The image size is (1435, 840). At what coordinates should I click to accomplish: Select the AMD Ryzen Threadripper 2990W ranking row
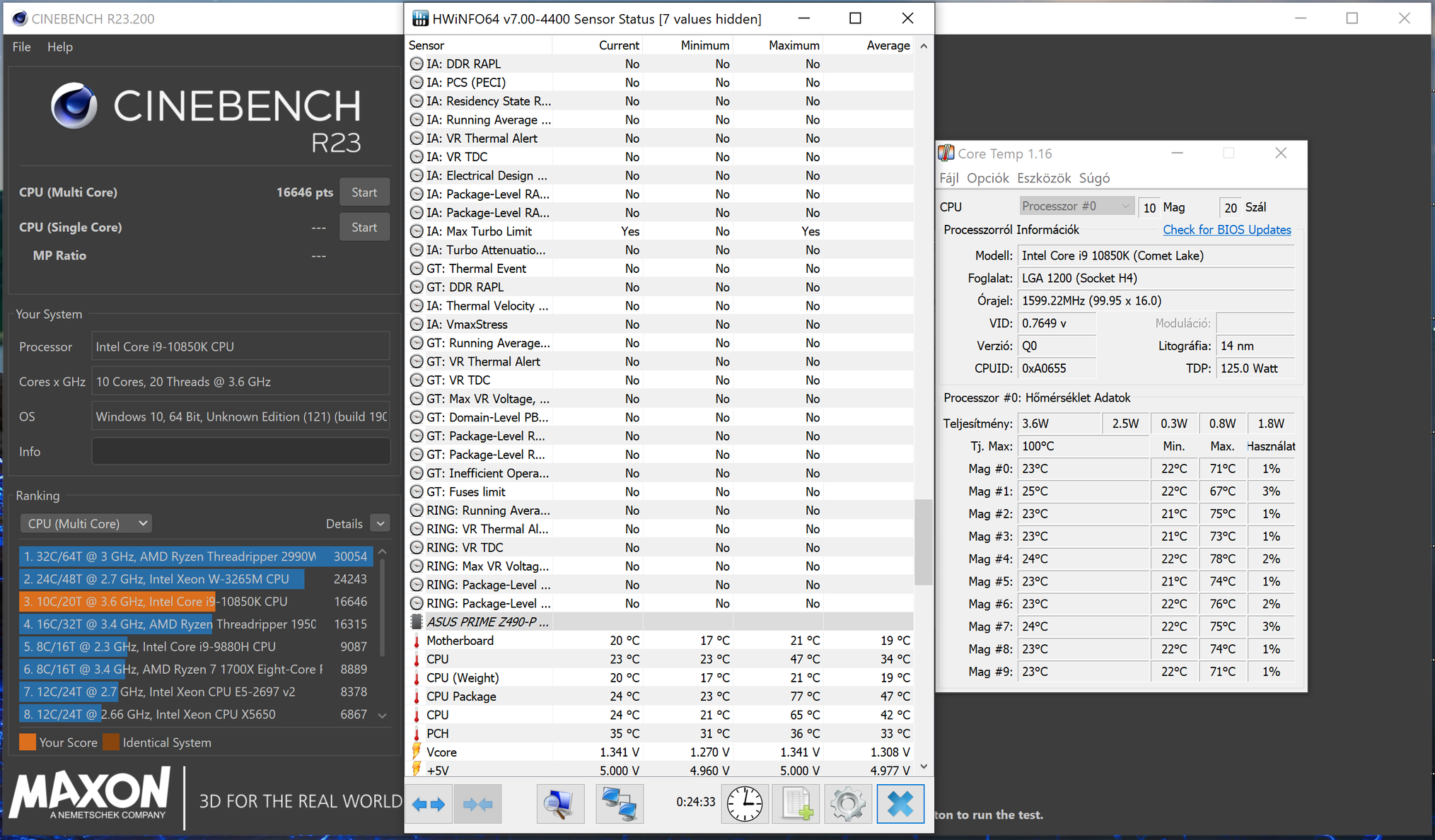[196, 556]
